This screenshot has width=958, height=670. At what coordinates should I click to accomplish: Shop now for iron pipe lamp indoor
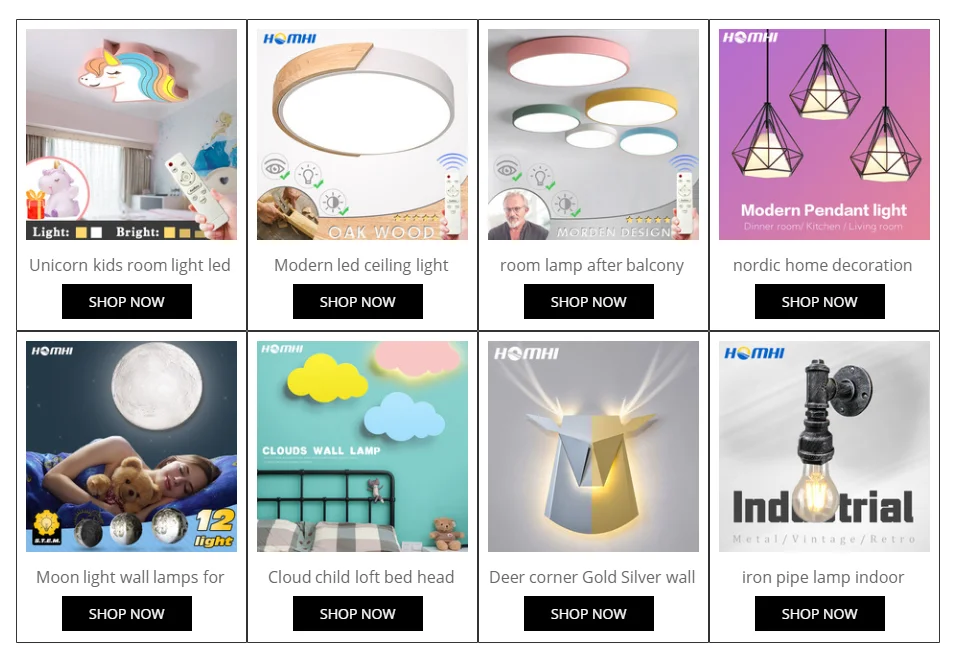tap(819, 614)
